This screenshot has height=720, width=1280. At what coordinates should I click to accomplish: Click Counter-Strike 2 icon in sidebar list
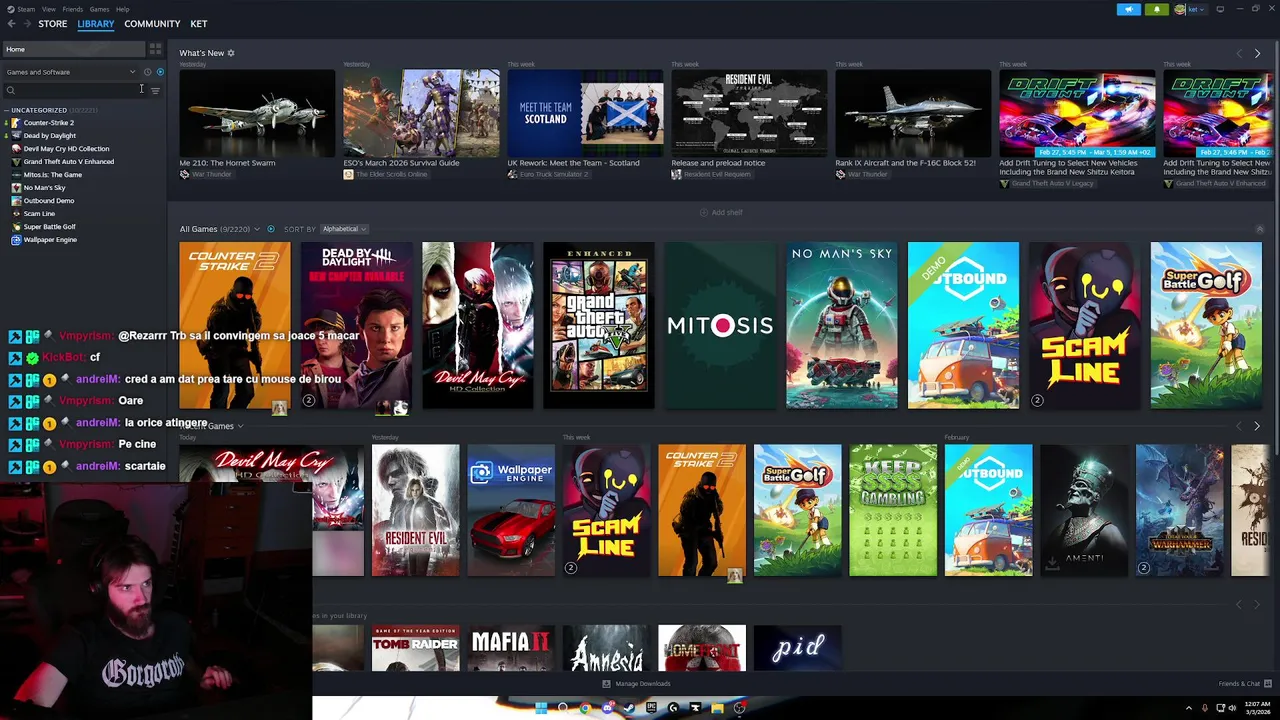(x=16, y=123)
